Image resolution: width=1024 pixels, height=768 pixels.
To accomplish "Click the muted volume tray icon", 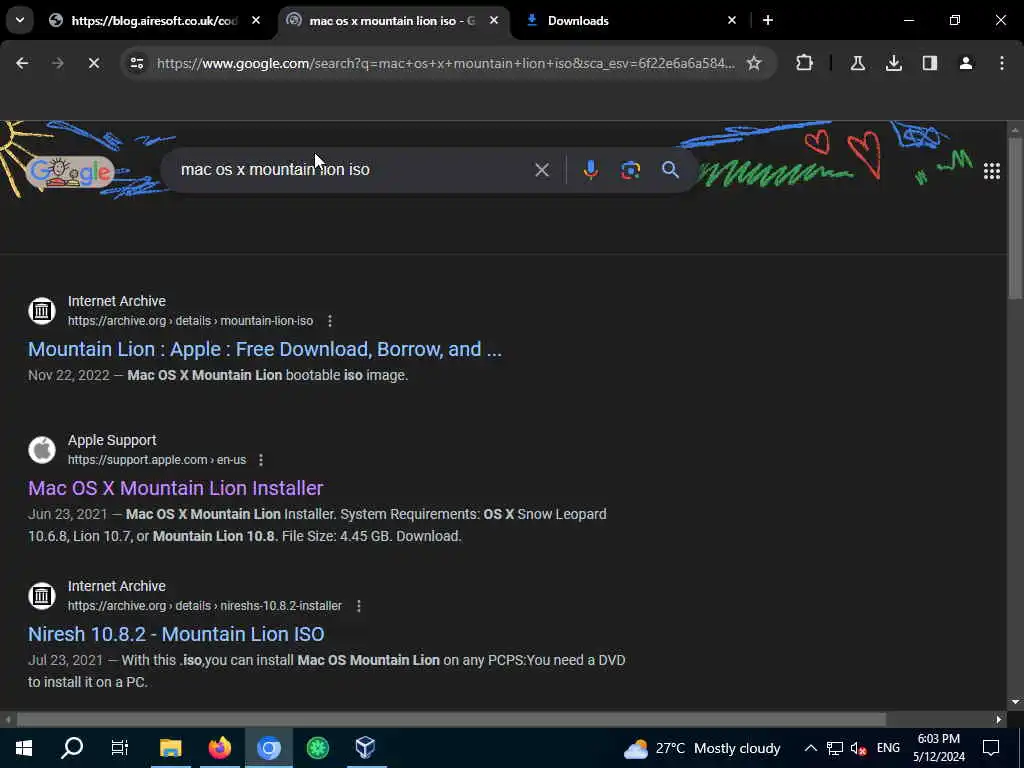I will (x=859, y=748).
